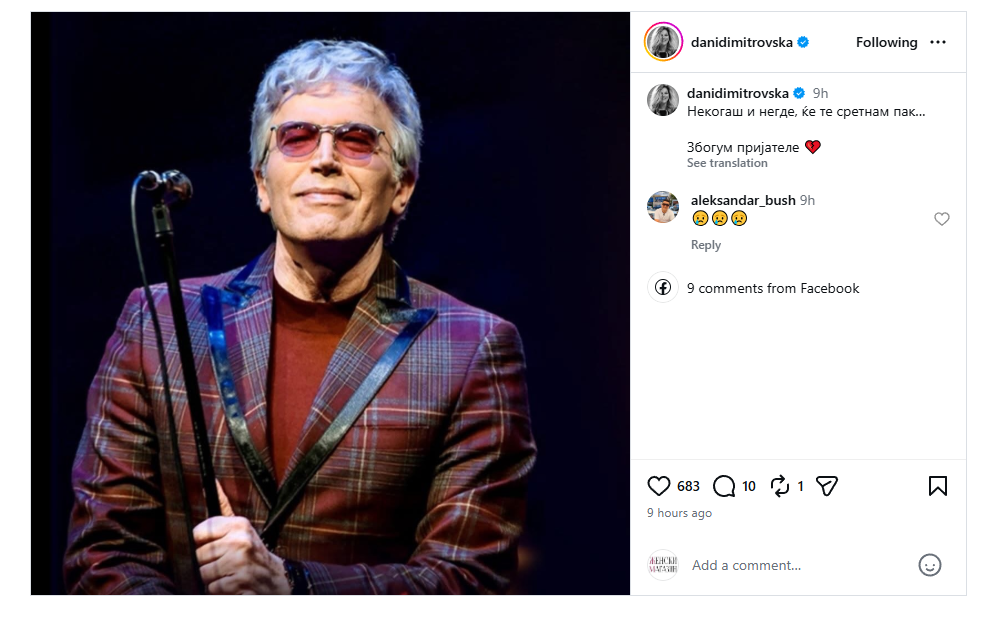1003x626 pixels.
Task: Expand 9 comments from Facebook
Action: [773, 288]
